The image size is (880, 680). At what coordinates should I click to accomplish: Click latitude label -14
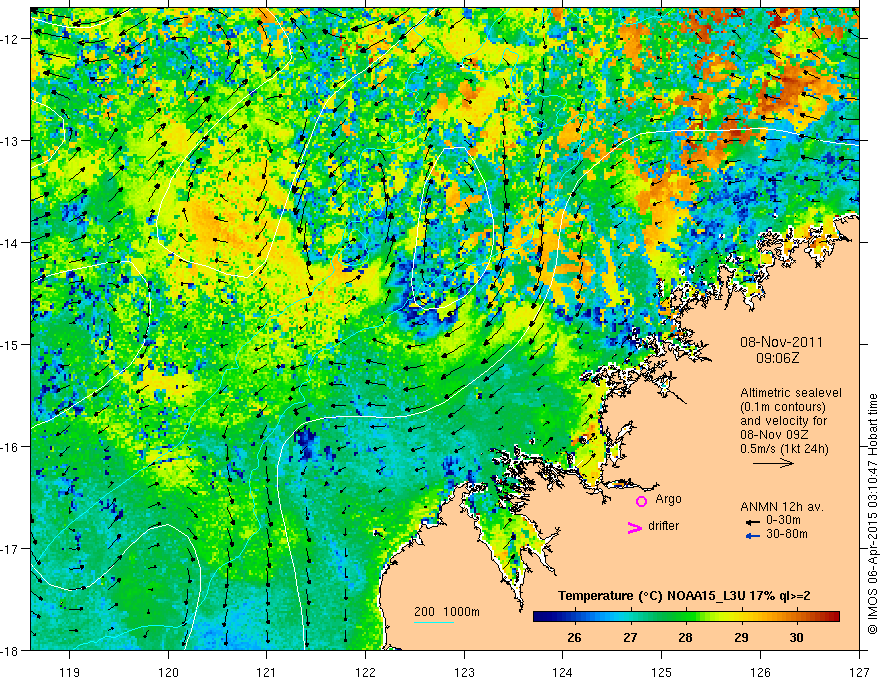click(11, 243)
